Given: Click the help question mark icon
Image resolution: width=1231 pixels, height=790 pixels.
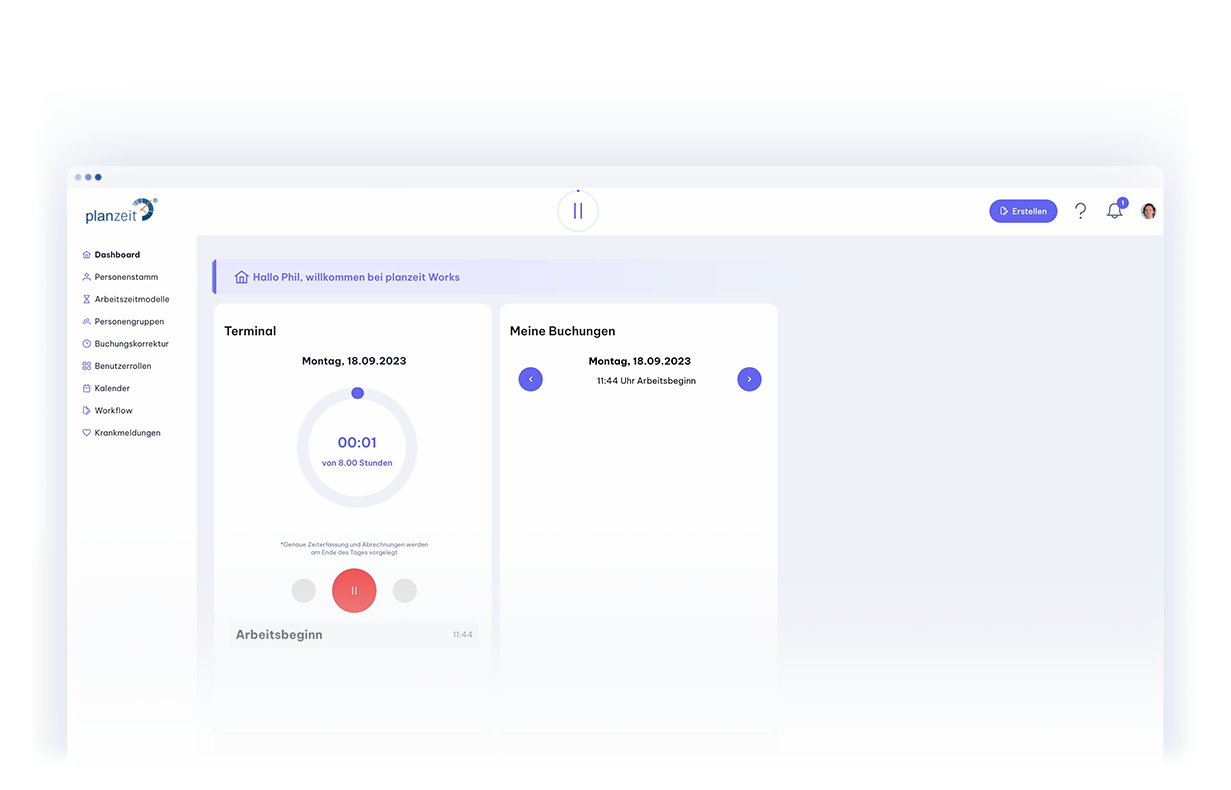Looking at the screenshot, I should (x=1080, y=211).
